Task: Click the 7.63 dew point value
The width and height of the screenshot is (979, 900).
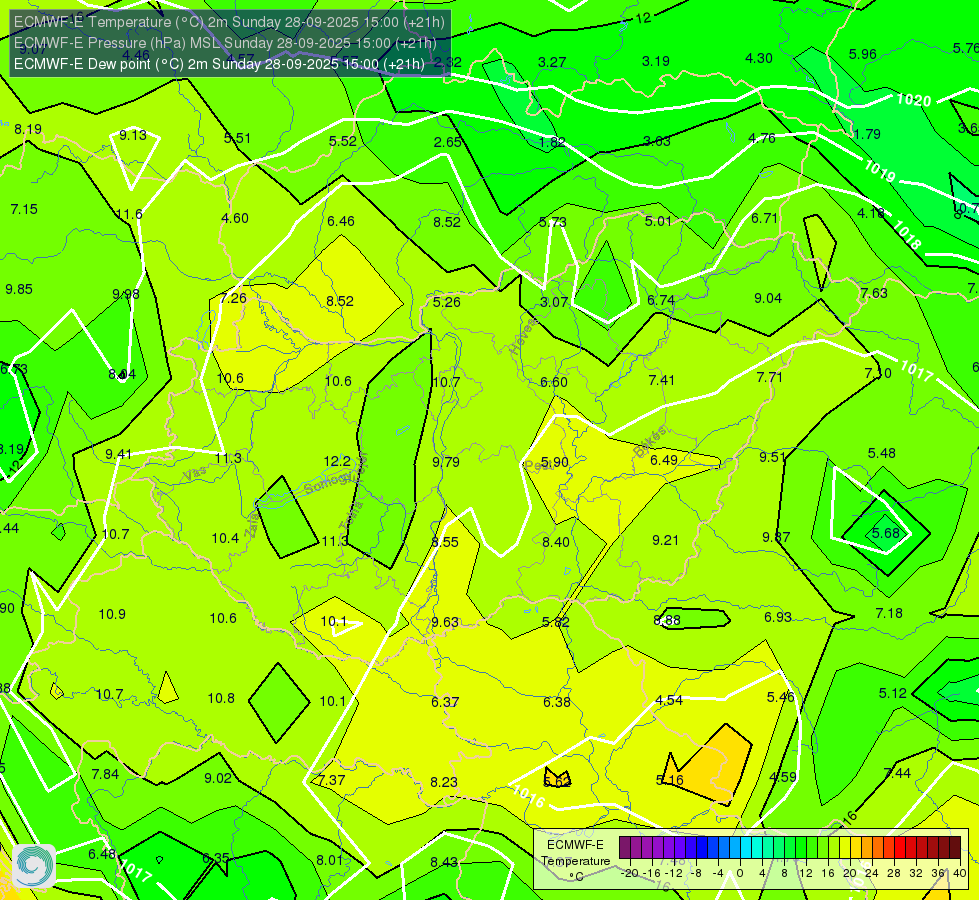Action: (x=874, y=293)
